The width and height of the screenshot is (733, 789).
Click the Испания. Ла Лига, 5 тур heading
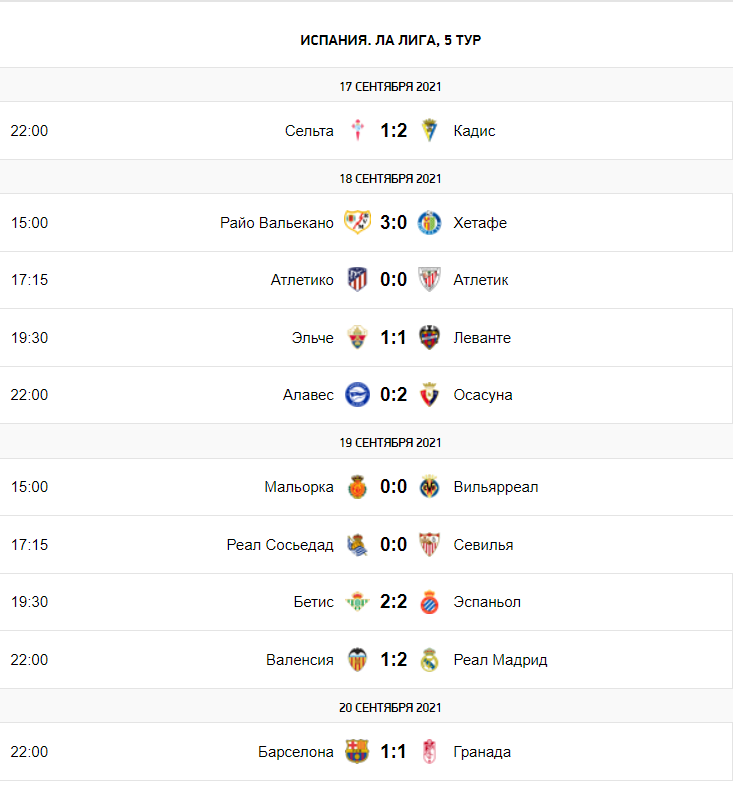391,40
